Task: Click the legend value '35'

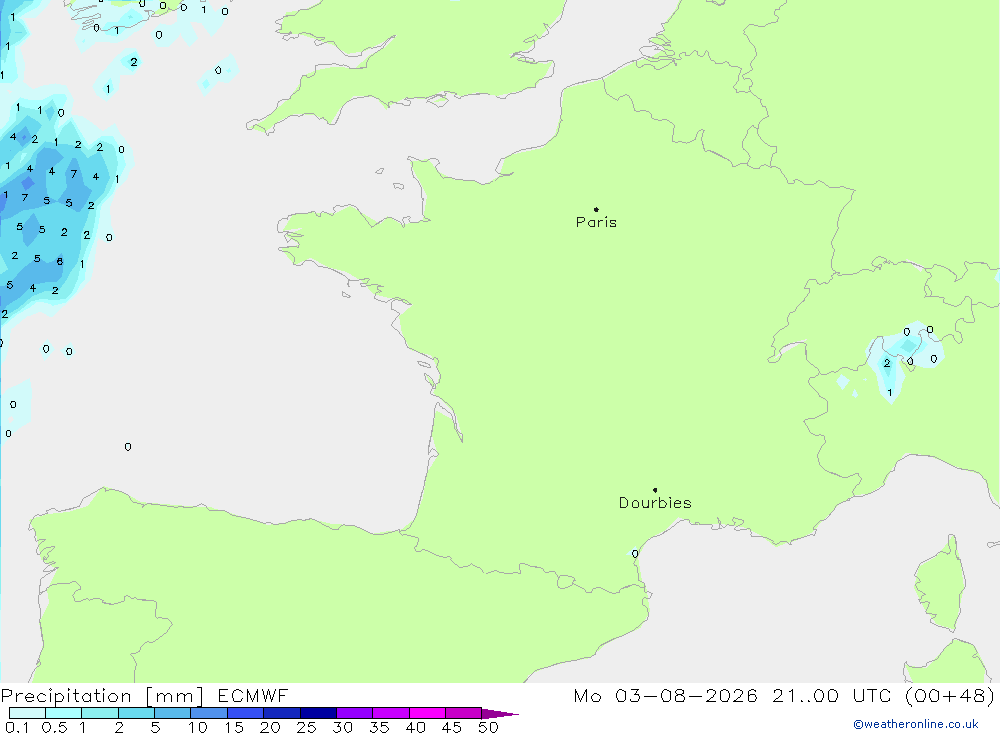Action: click(379, 727)
